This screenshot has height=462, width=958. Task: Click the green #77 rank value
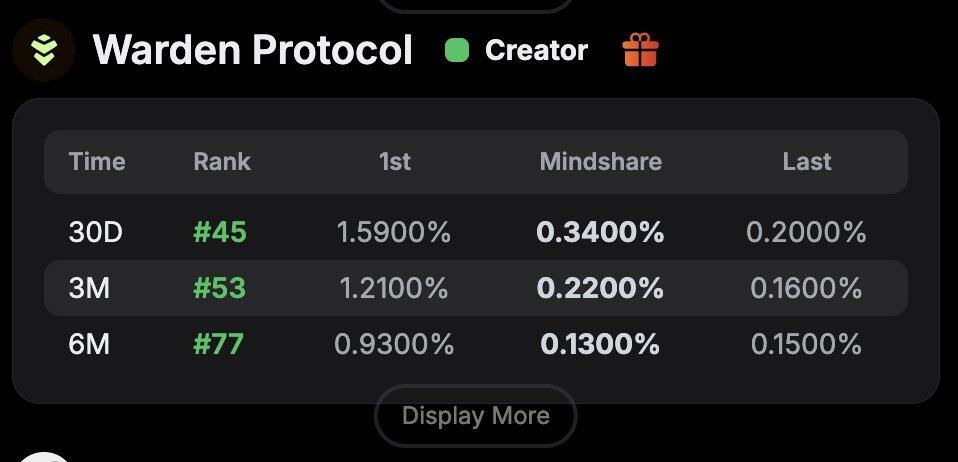219,345
